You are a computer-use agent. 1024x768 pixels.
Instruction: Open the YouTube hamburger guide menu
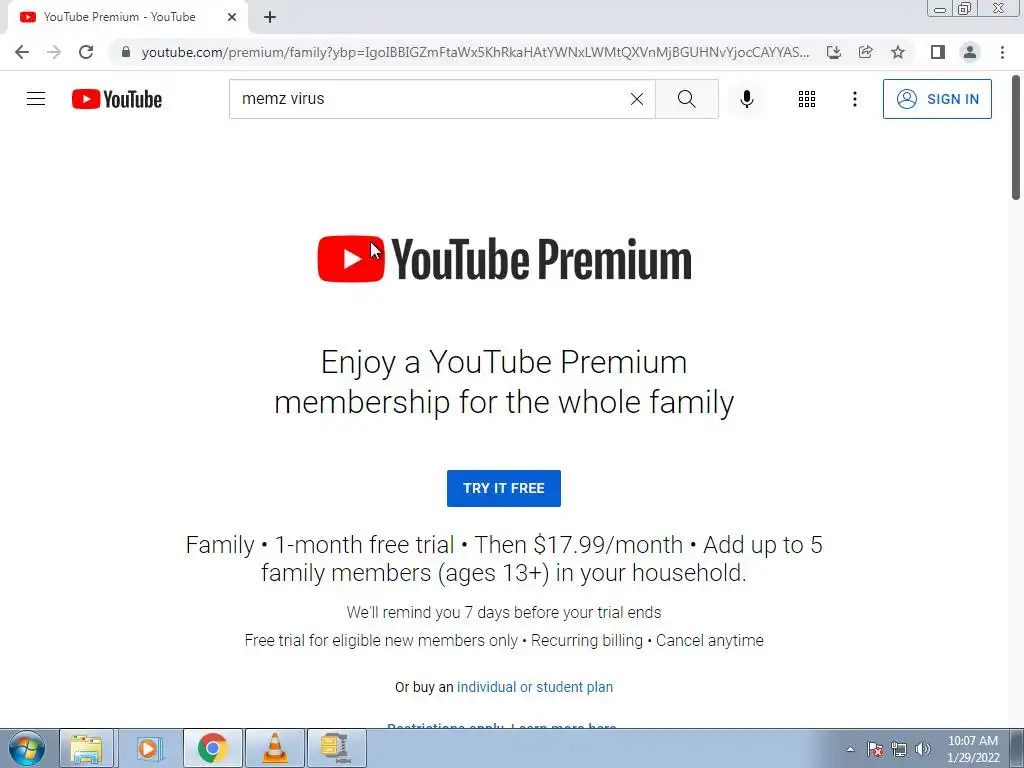point(36,99)
